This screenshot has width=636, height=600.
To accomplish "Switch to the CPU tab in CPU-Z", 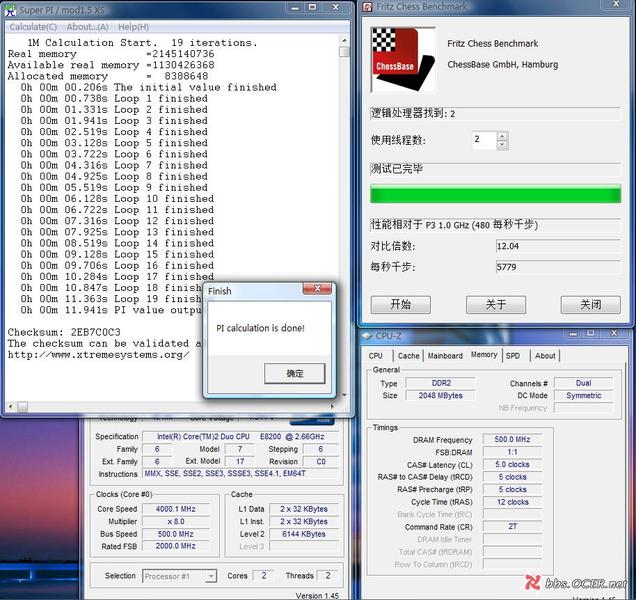I will [376, 356].
